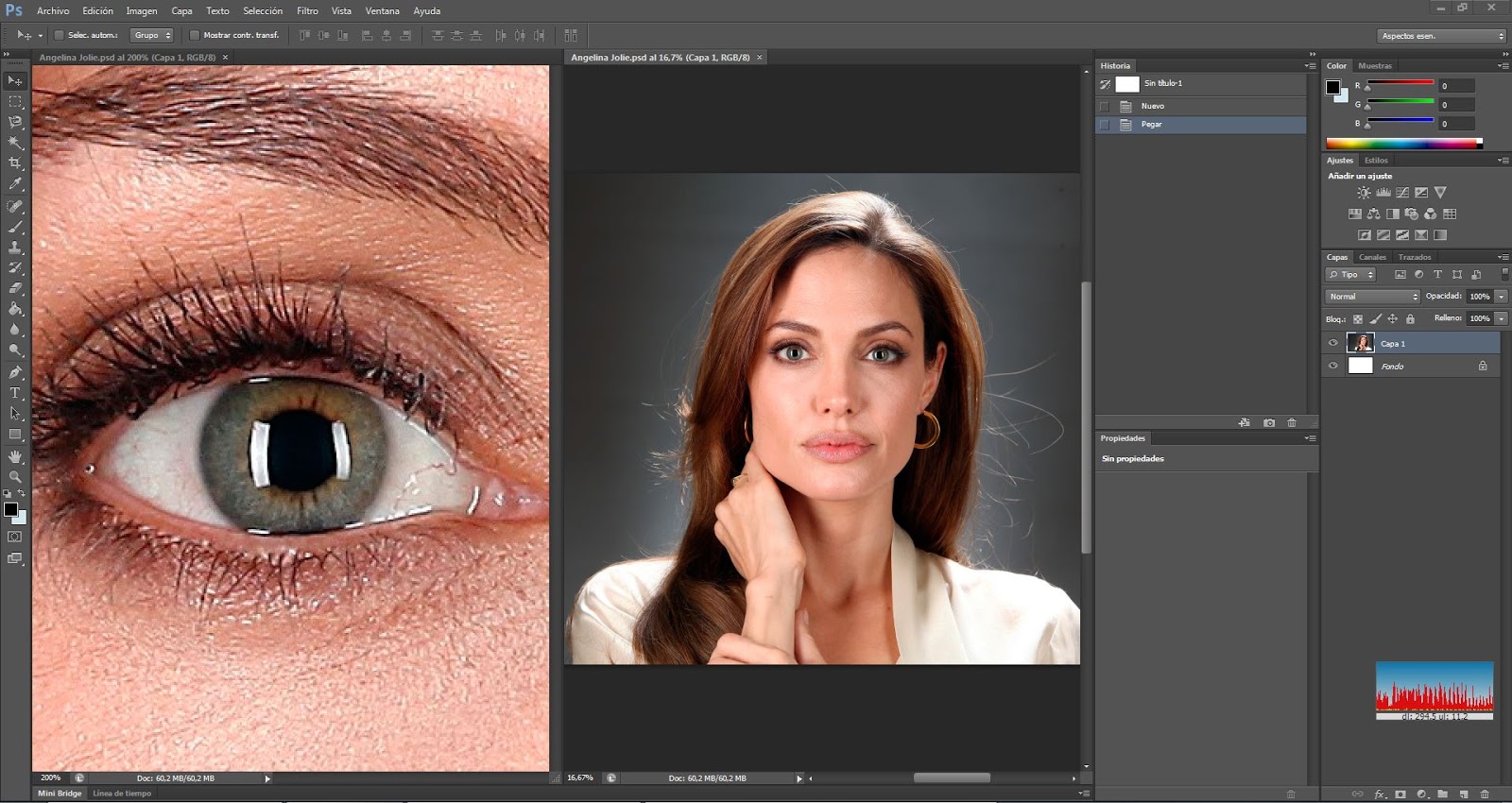Screen dimensions: 1512x803
Task: Open the Mini Bridge panel
Action: pos(60,794)
